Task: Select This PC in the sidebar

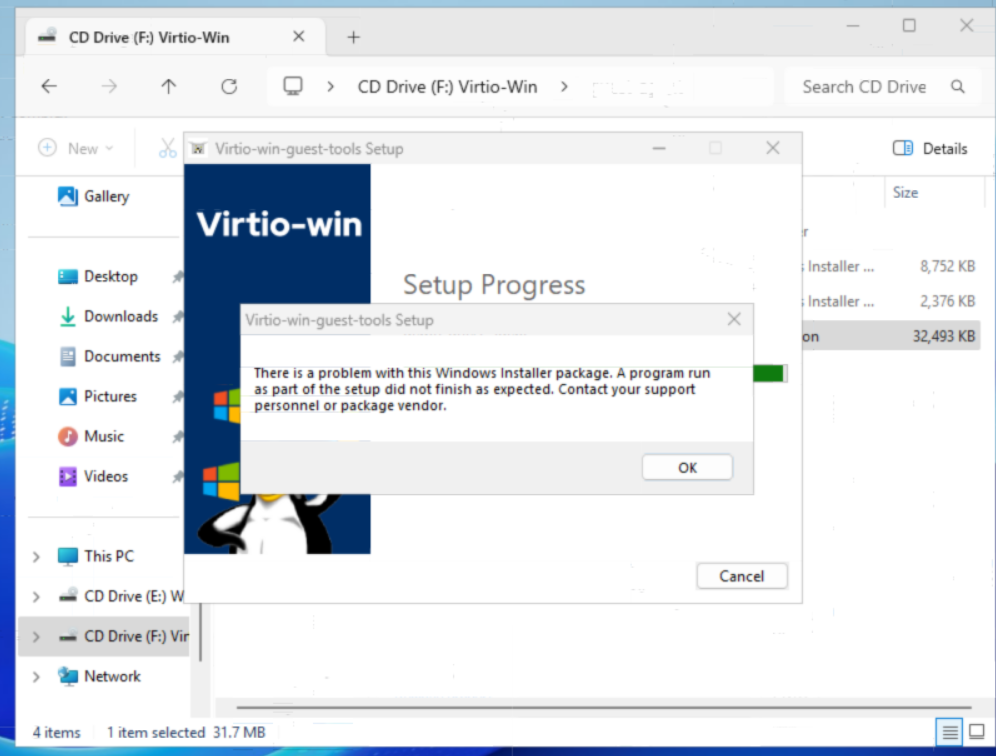Action: [96, 557]
